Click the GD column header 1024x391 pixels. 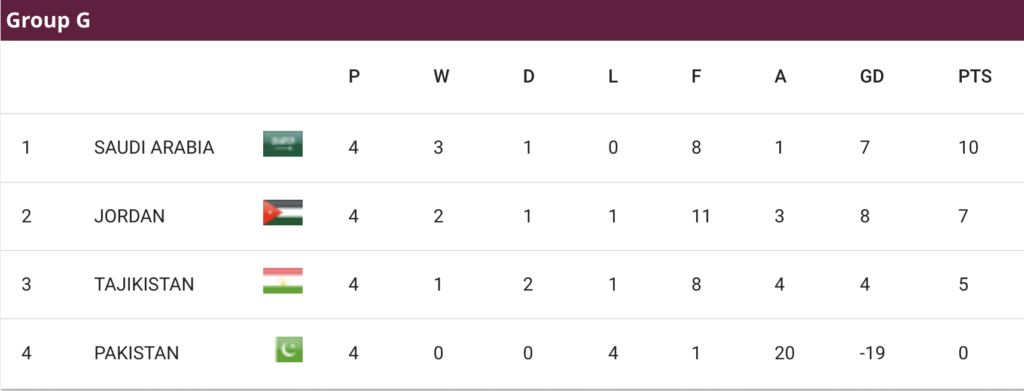(x=872, y=77)
